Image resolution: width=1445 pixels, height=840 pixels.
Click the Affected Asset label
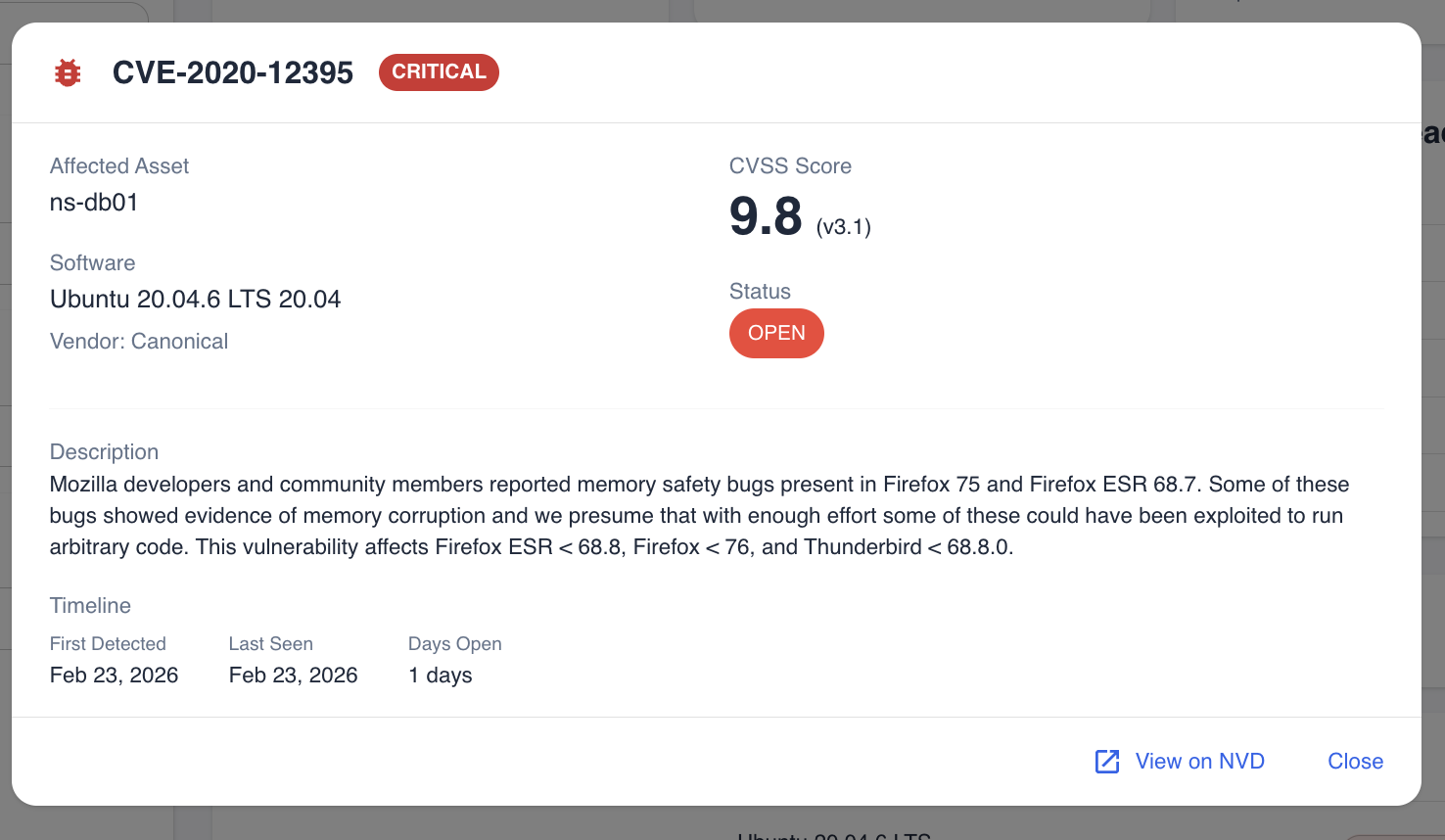[x=119, y=166]
